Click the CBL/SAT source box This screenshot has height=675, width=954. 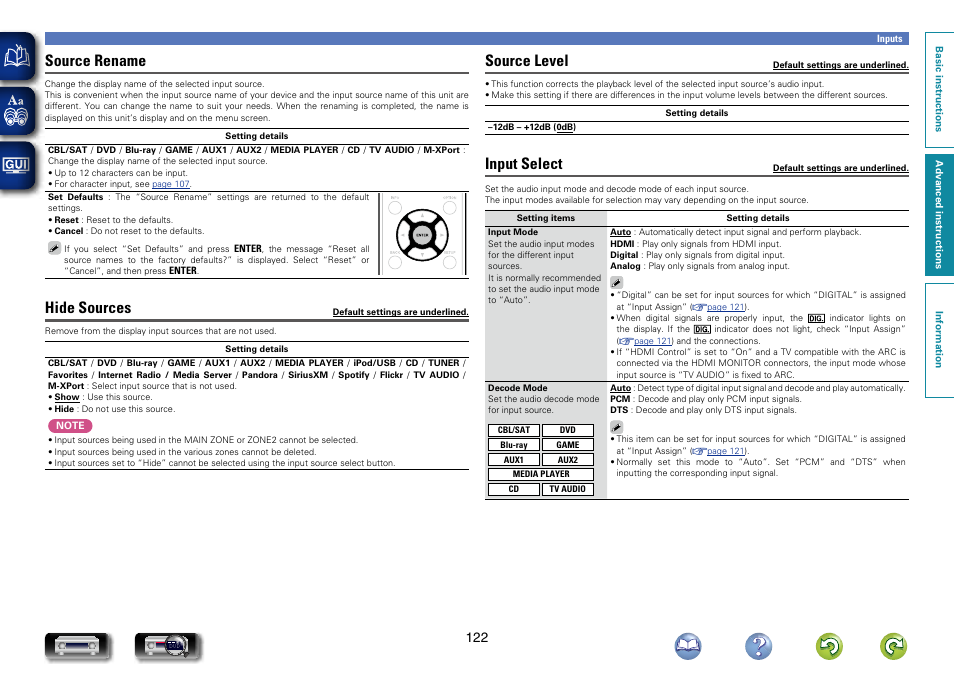click(514, 430)
